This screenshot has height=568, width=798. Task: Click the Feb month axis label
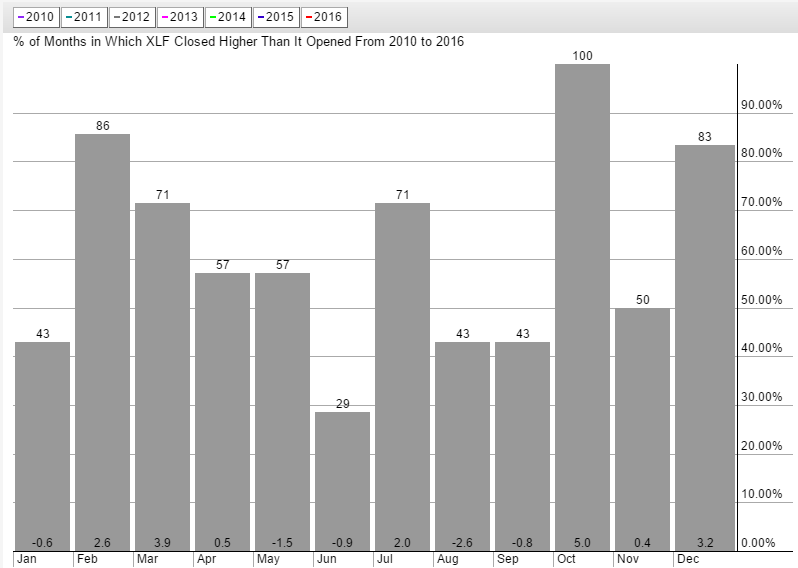point(88,559)
